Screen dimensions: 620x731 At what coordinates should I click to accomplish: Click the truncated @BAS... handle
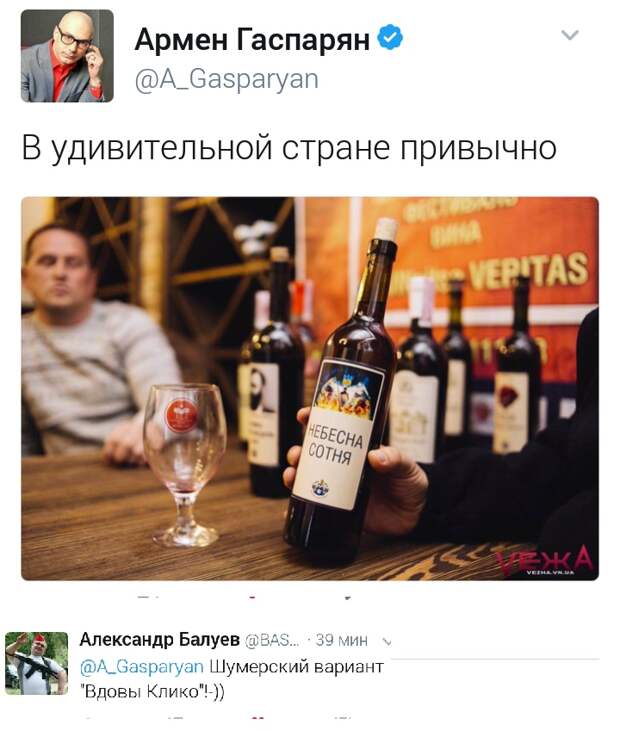272,641
